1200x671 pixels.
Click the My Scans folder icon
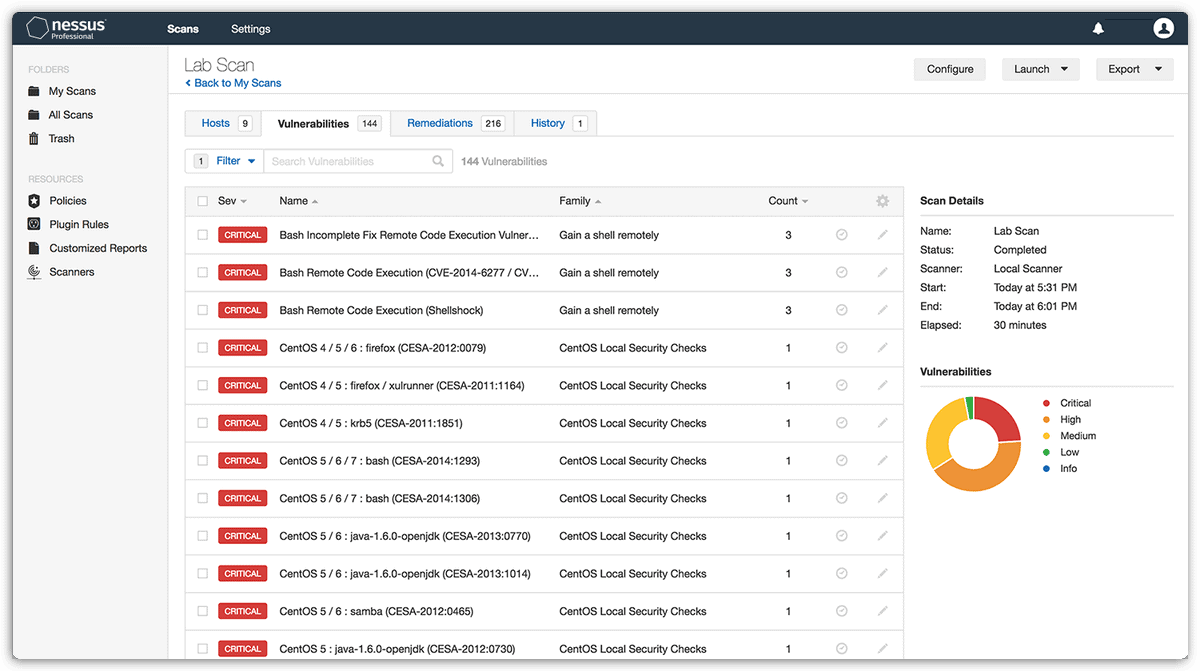coord(34,91)
